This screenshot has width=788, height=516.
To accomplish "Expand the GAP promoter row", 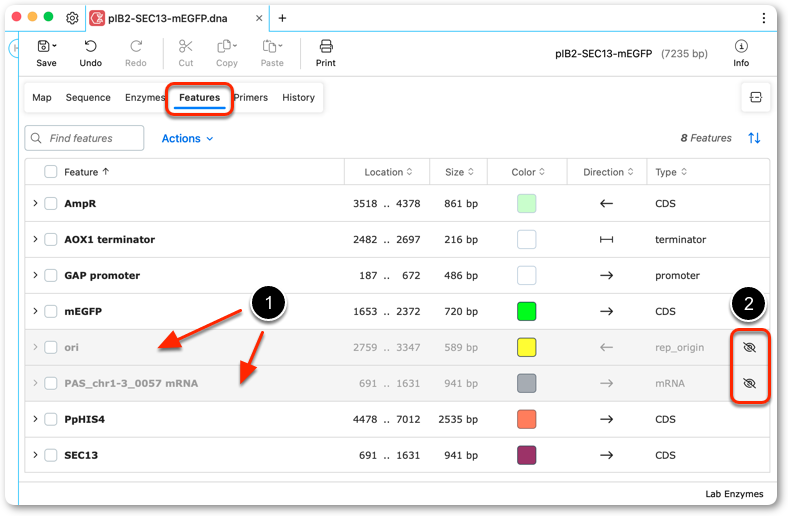I will pyautogui.click(x=35, y=275).
